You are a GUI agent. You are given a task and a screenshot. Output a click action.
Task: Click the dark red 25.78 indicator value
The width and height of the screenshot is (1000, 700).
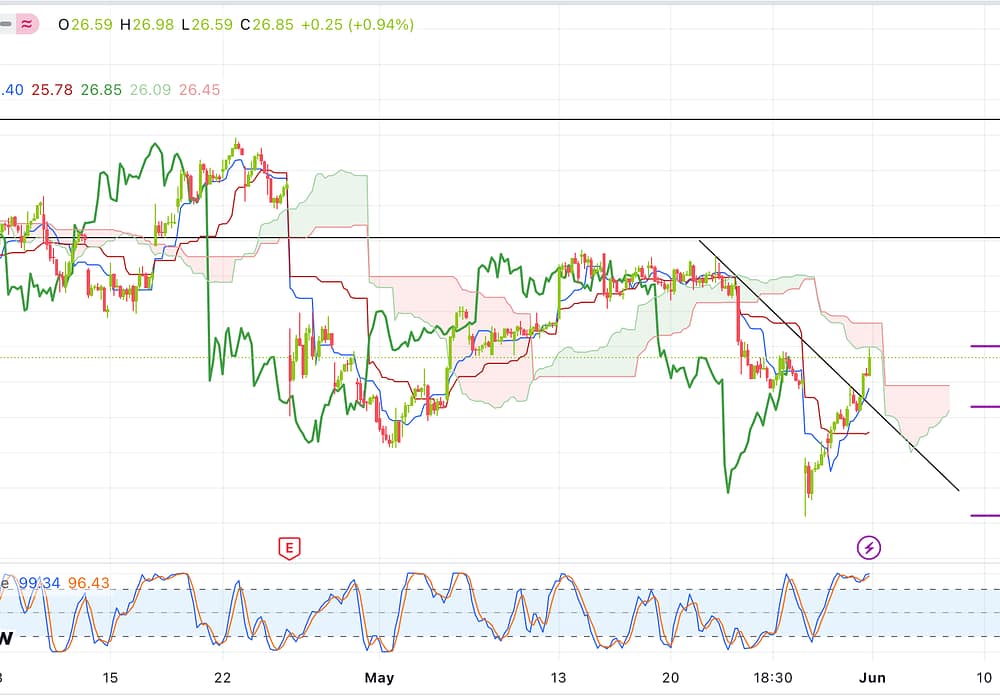52,90
